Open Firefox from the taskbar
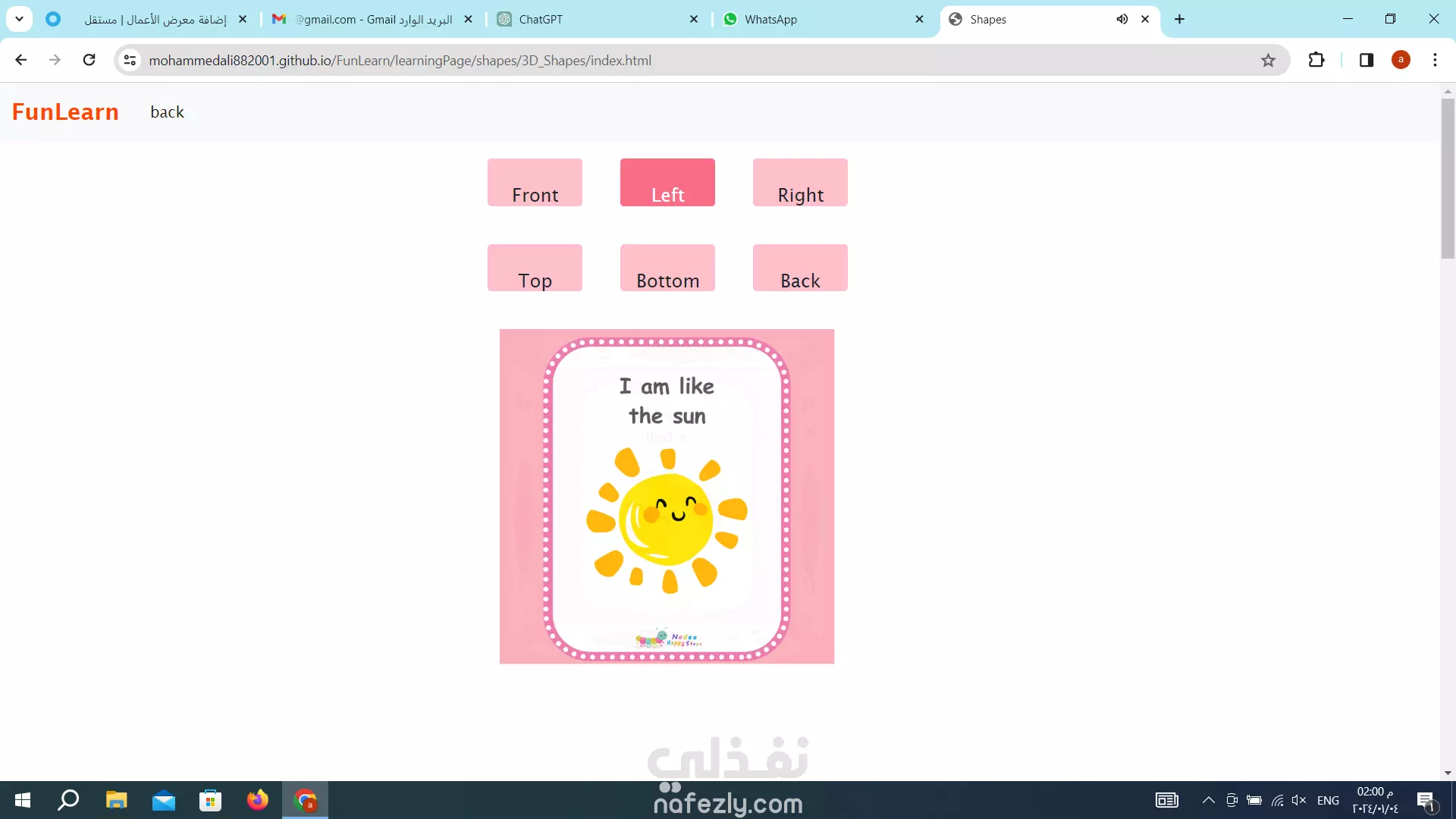This screenshot has height=819, width=1456. point(258,800)
